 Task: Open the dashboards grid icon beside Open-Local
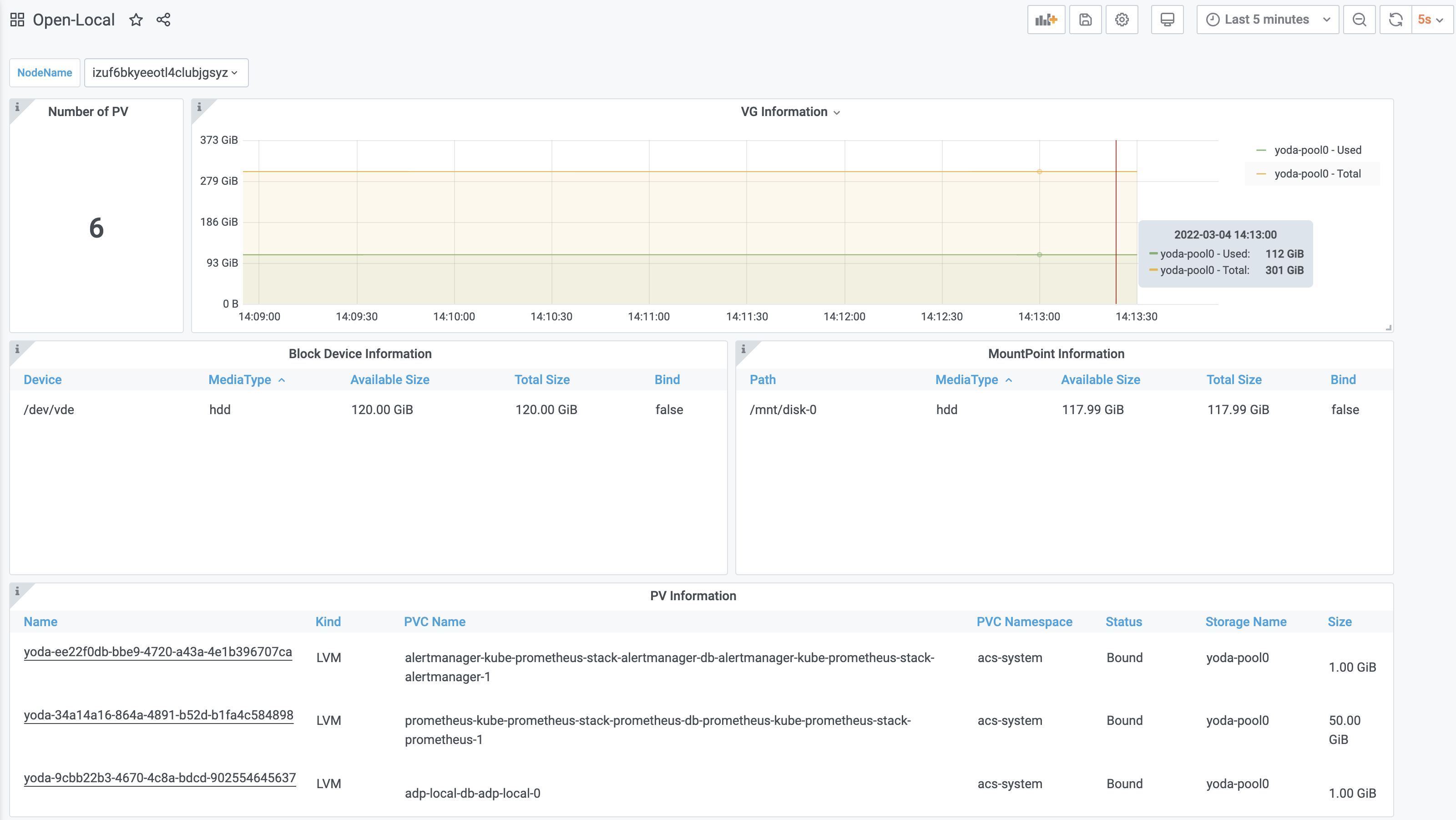[x=18, y=20]
